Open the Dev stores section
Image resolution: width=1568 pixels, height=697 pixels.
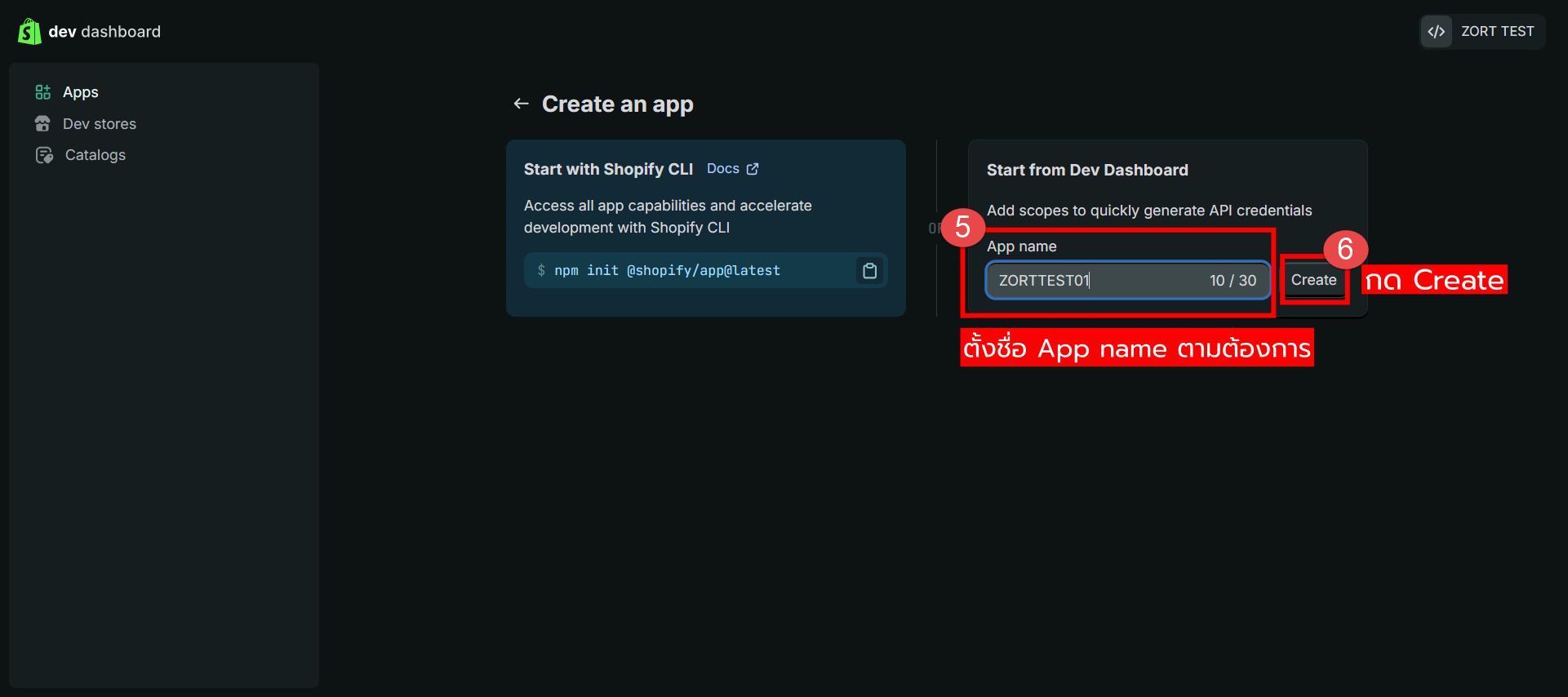pos(100,124)
